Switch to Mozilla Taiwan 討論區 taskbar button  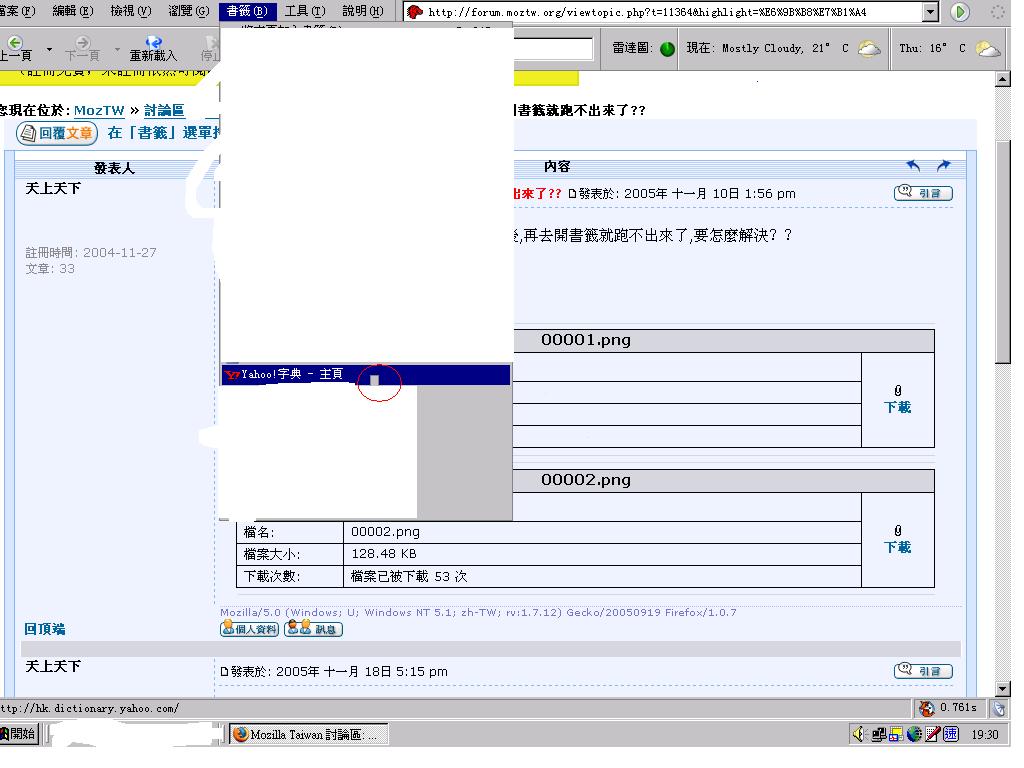coord(308,734)
